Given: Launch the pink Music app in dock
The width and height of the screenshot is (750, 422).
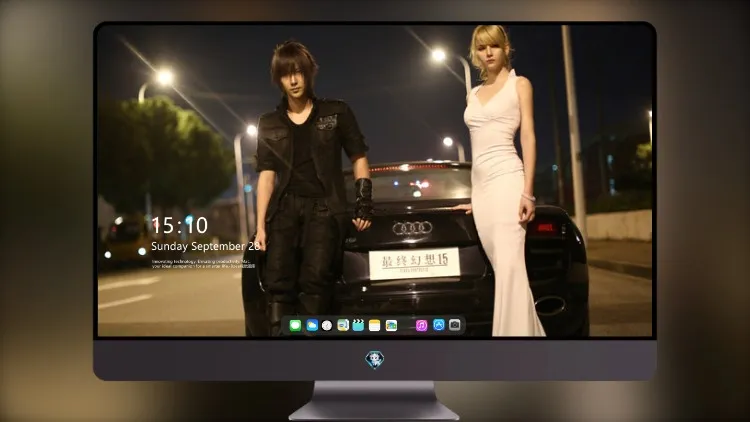Looking at the screenshot, I should 421,326.
